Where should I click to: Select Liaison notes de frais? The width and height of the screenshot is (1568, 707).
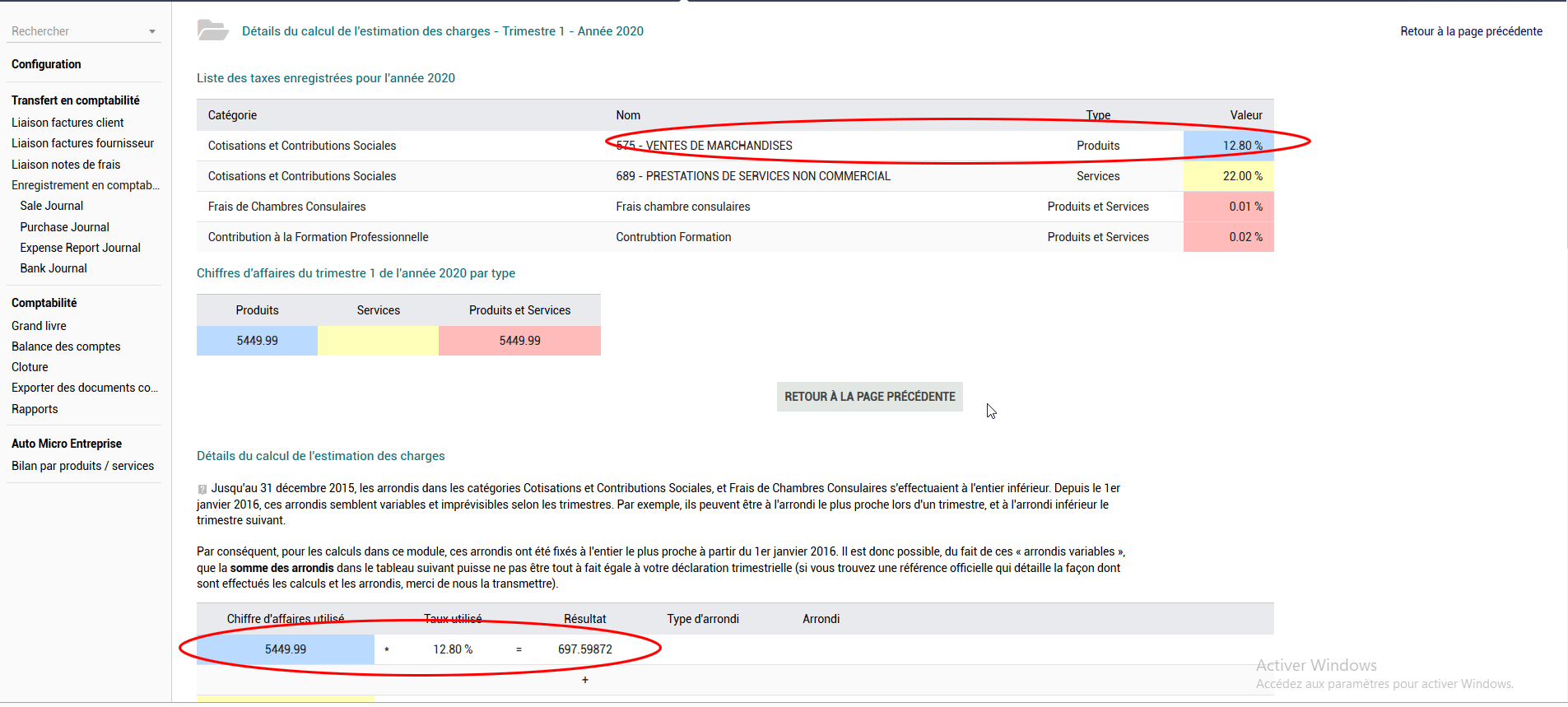tap(66, 165)
